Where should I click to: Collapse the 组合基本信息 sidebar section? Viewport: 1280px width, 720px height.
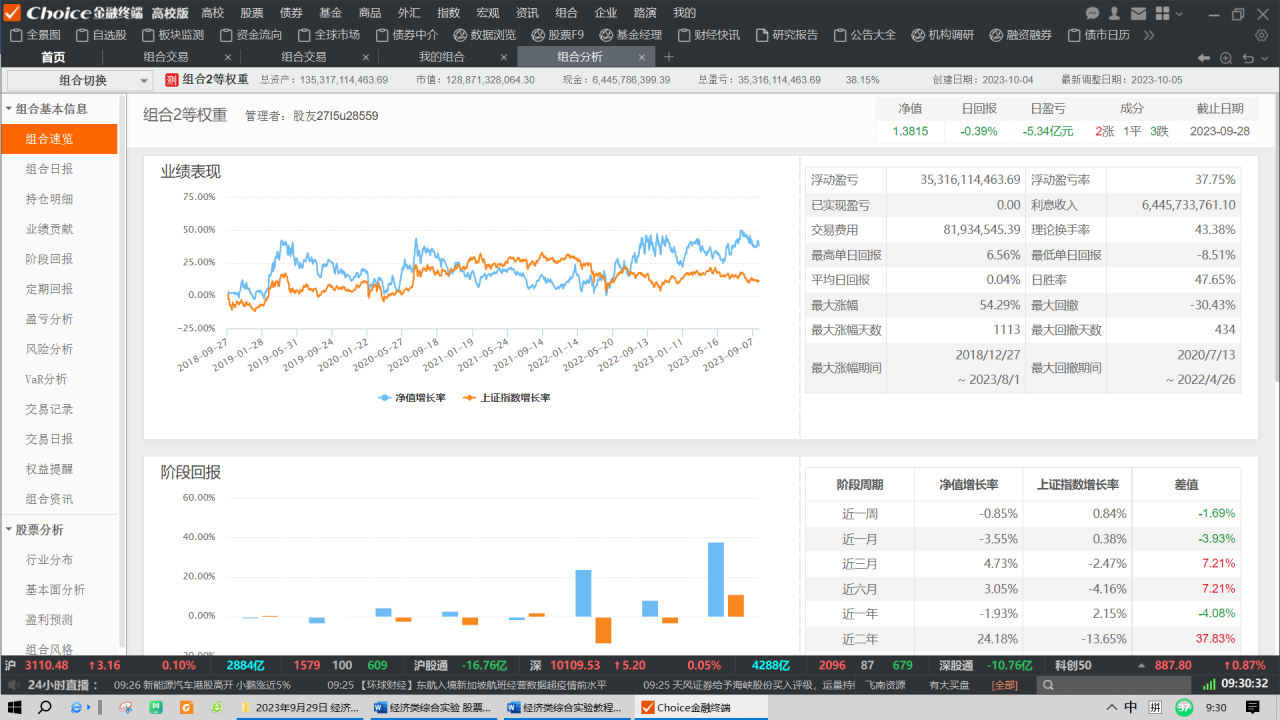10,109
